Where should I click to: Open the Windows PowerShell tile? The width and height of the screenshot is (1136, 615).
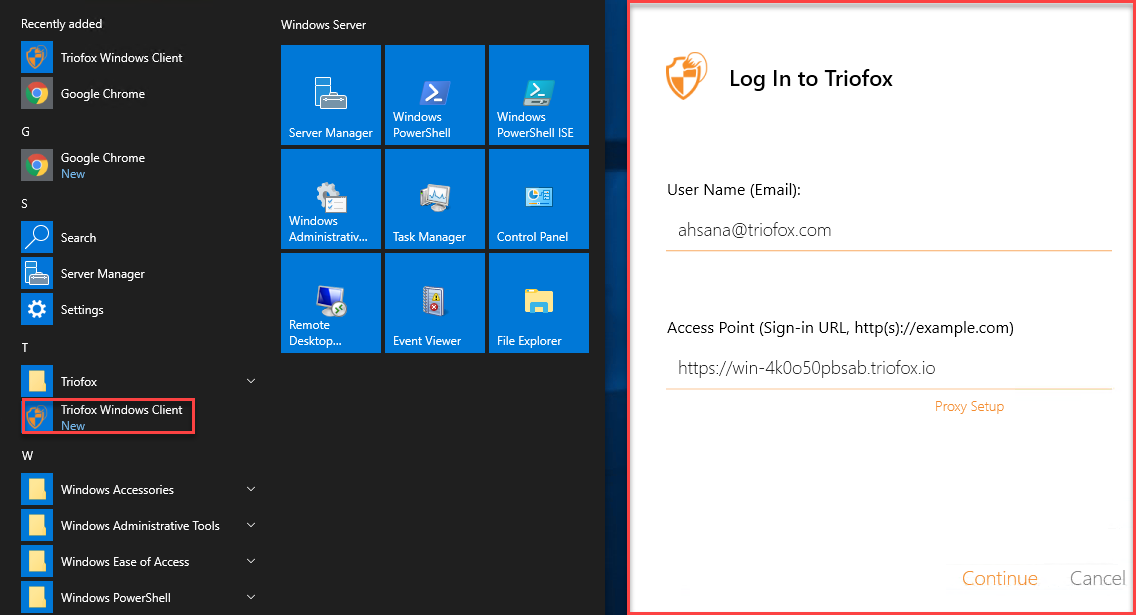click(x=435, y=95)
